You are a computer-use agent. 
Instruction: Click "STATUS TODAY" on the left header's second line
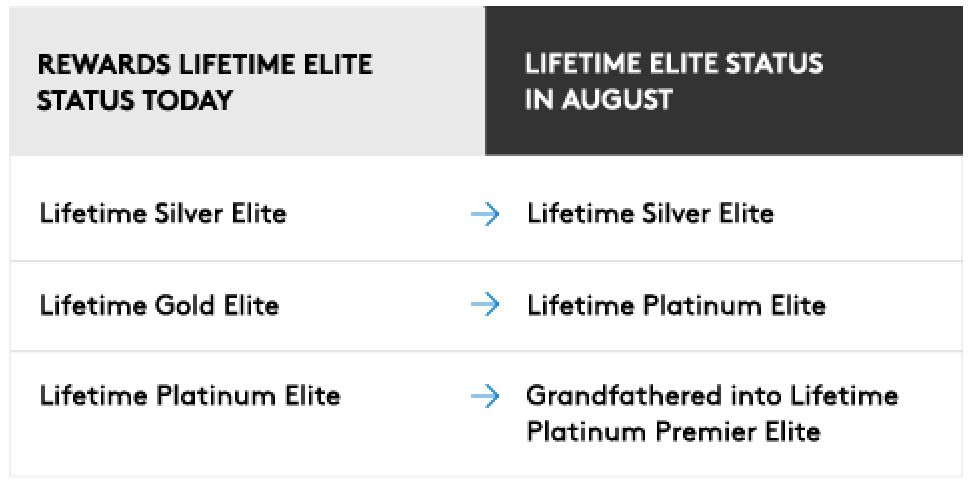135,100
